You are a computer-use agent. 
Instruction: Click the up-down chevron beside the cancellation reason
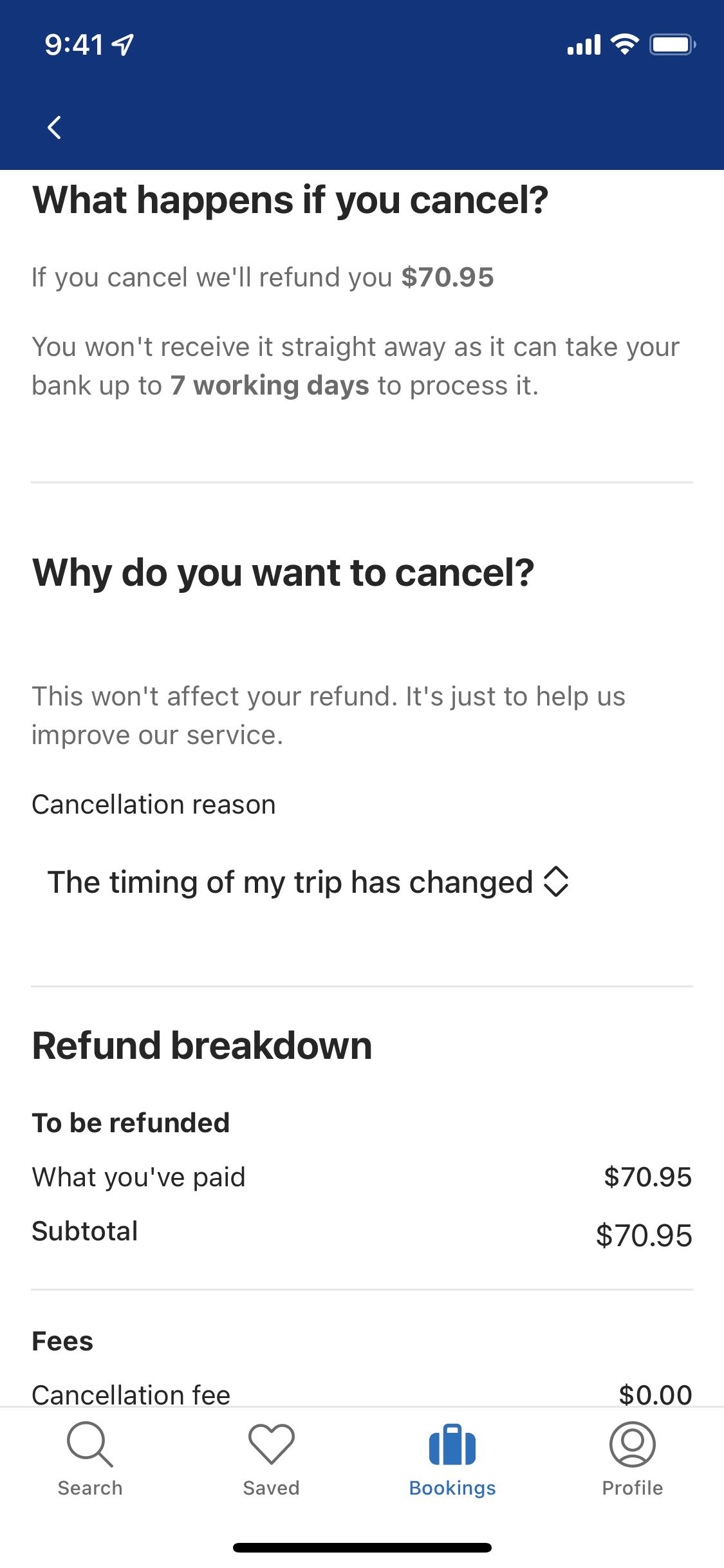point(556,882)
